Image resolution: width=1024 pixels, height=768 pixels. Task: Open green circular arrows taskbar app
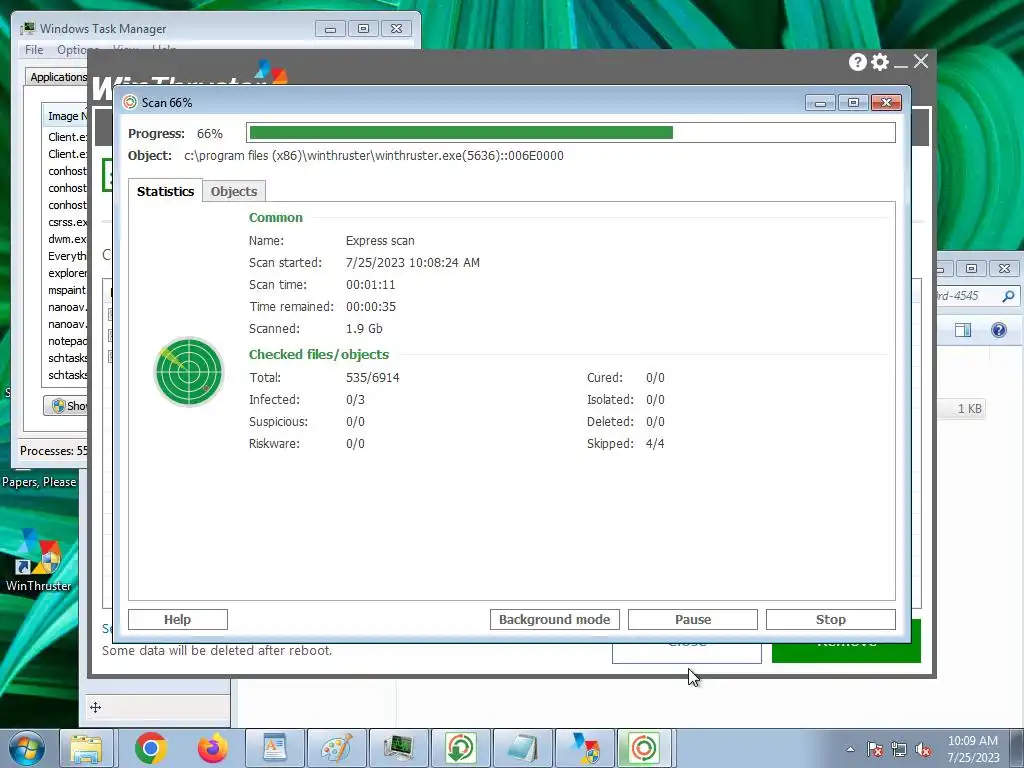pyautogui.click(x=460, y=748)
